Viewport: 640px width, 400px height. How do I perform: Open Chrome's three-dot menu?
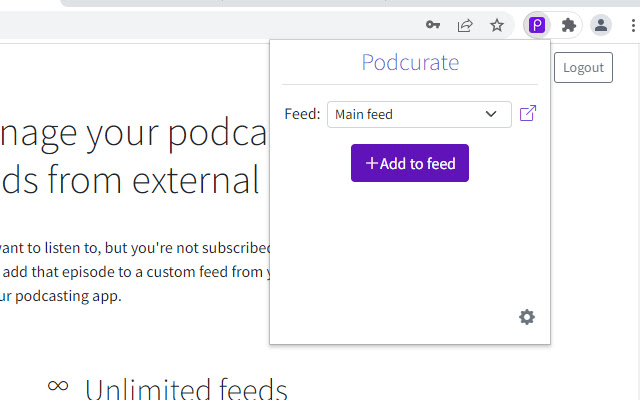pos(634,25)
